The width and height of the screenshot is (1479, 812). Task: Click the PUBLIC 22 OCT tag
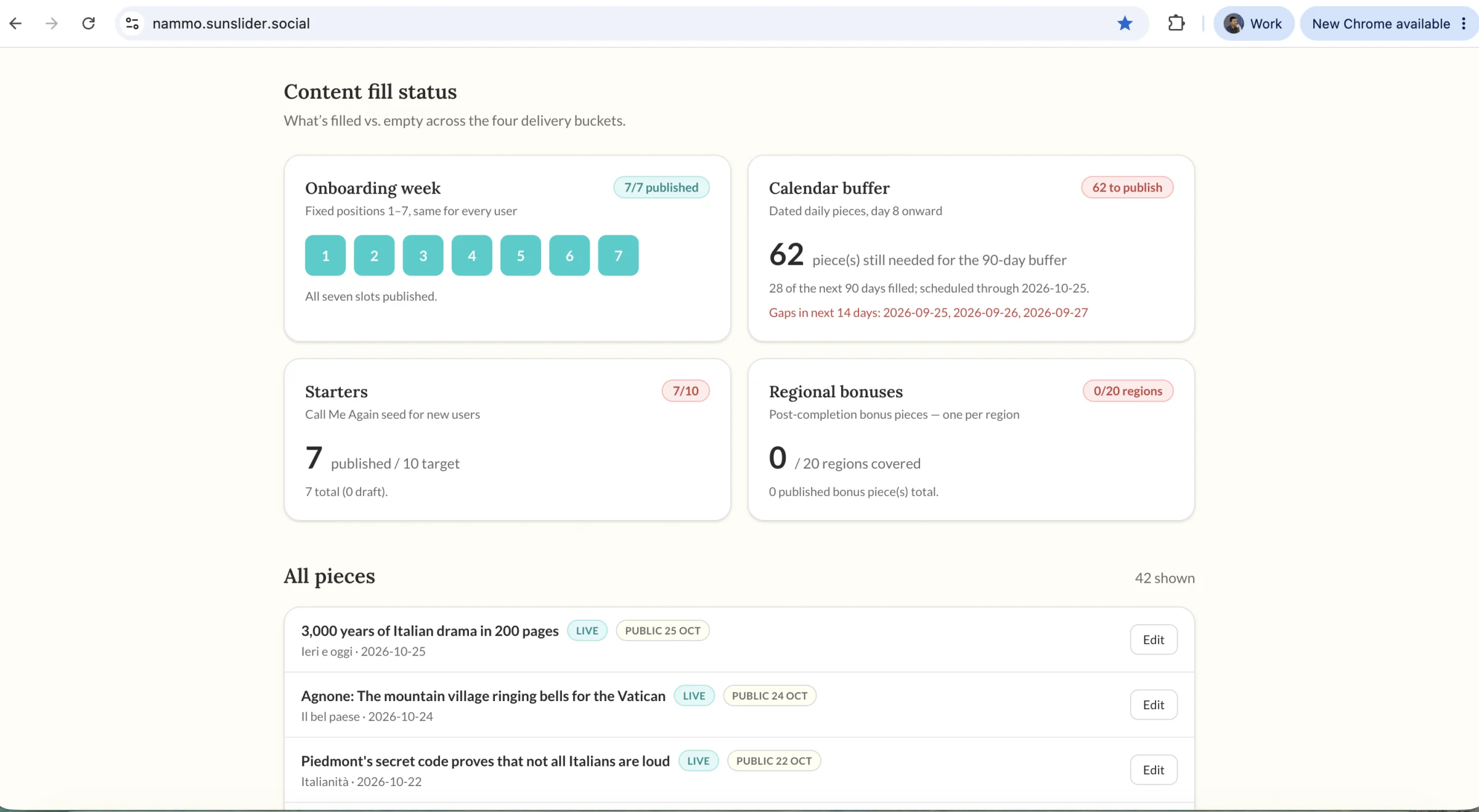774,761
